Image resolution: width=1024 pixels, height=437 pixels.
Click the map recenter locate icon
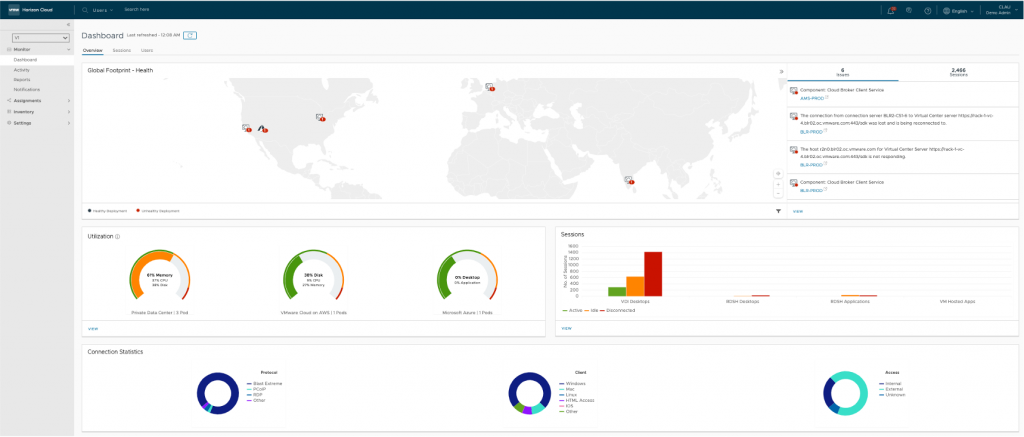pyautogui.click(x=778, y=173)
